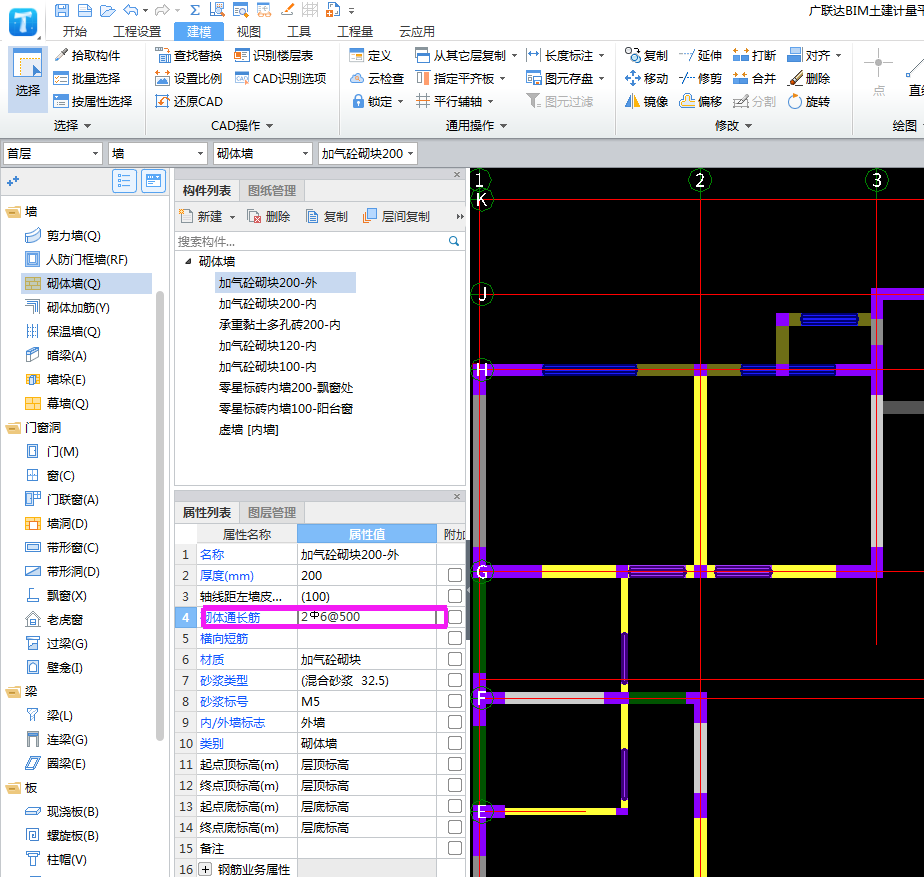Select 加气砼砌块200-内 in component list

(x=268, y=304)
